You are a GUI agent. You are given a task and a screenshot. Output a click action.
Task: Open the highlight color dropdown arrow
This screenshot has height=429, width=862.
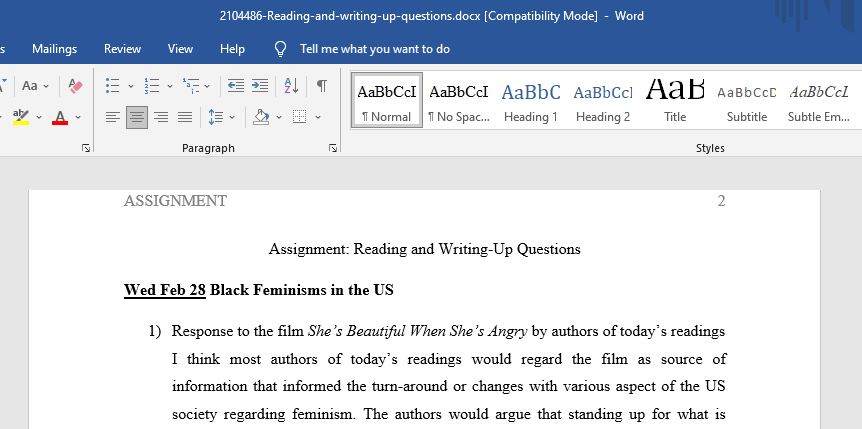[39, 117]
